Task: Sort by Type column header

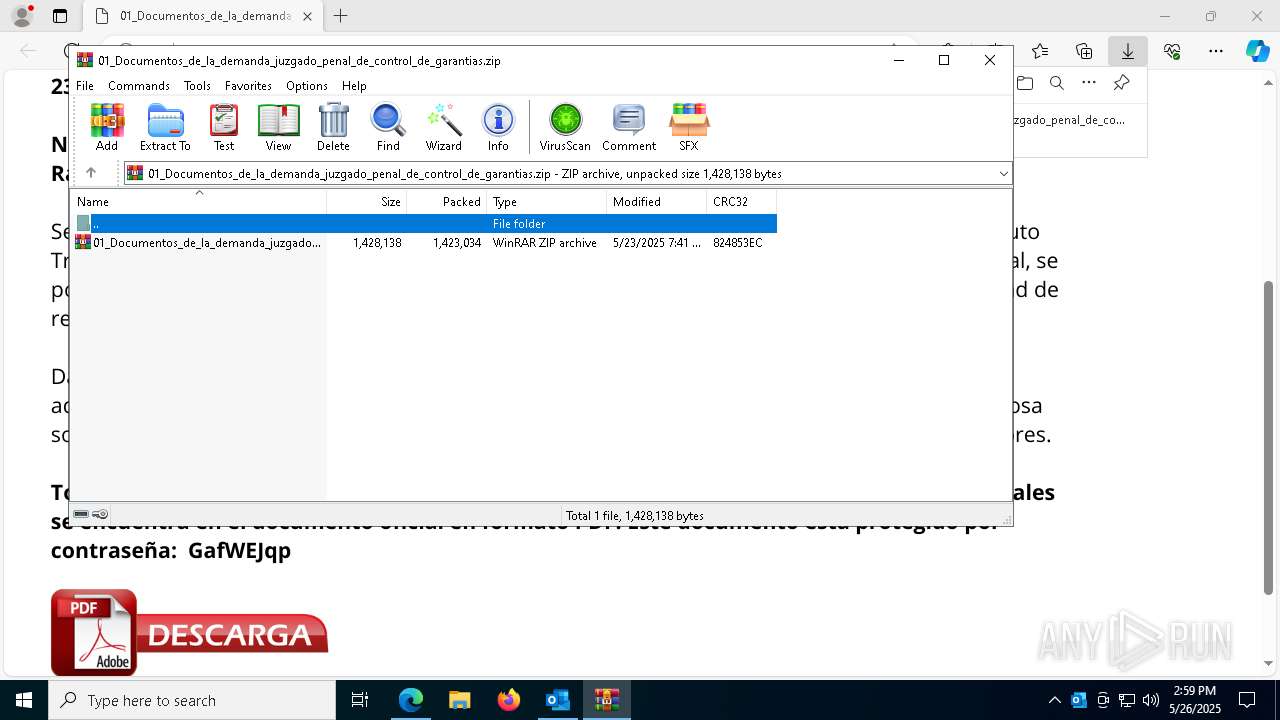Action: pos(547,201)
